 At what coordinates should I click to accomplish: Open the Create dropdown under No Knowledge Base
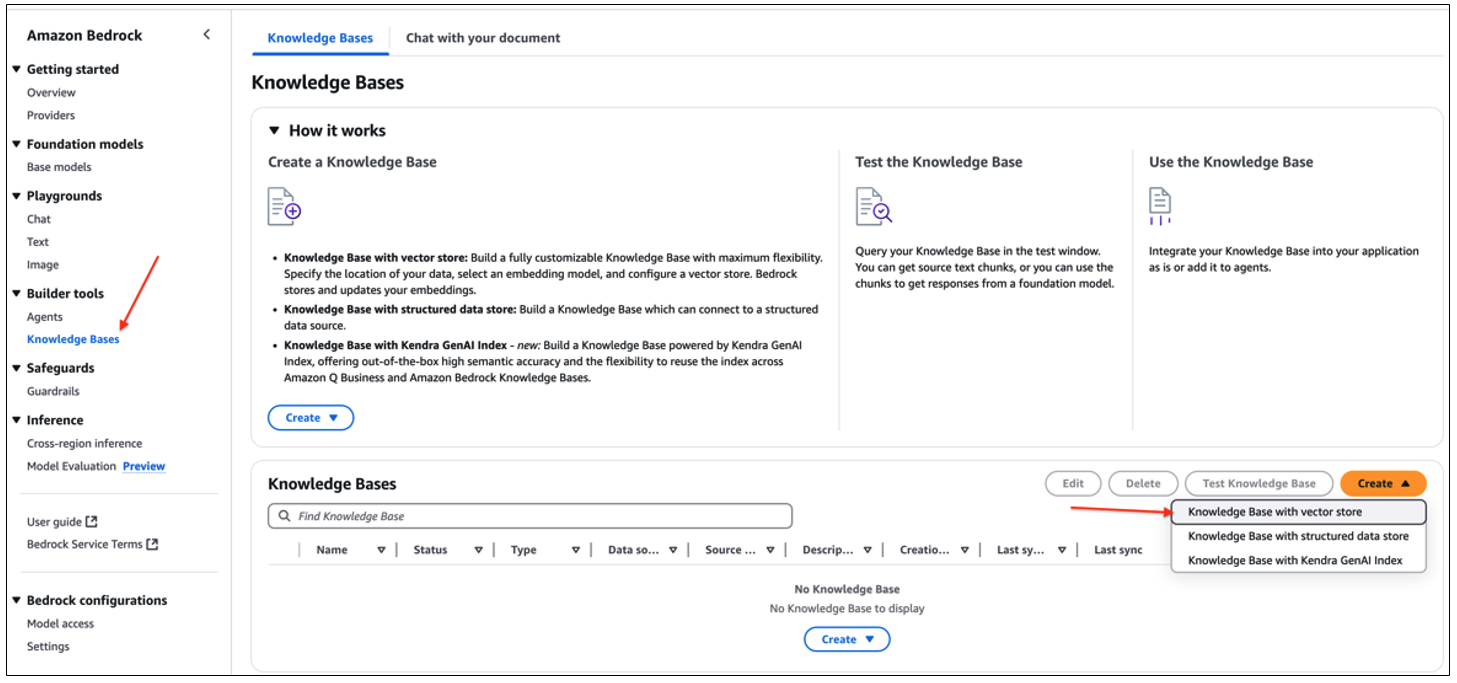(x=847, y=639)
